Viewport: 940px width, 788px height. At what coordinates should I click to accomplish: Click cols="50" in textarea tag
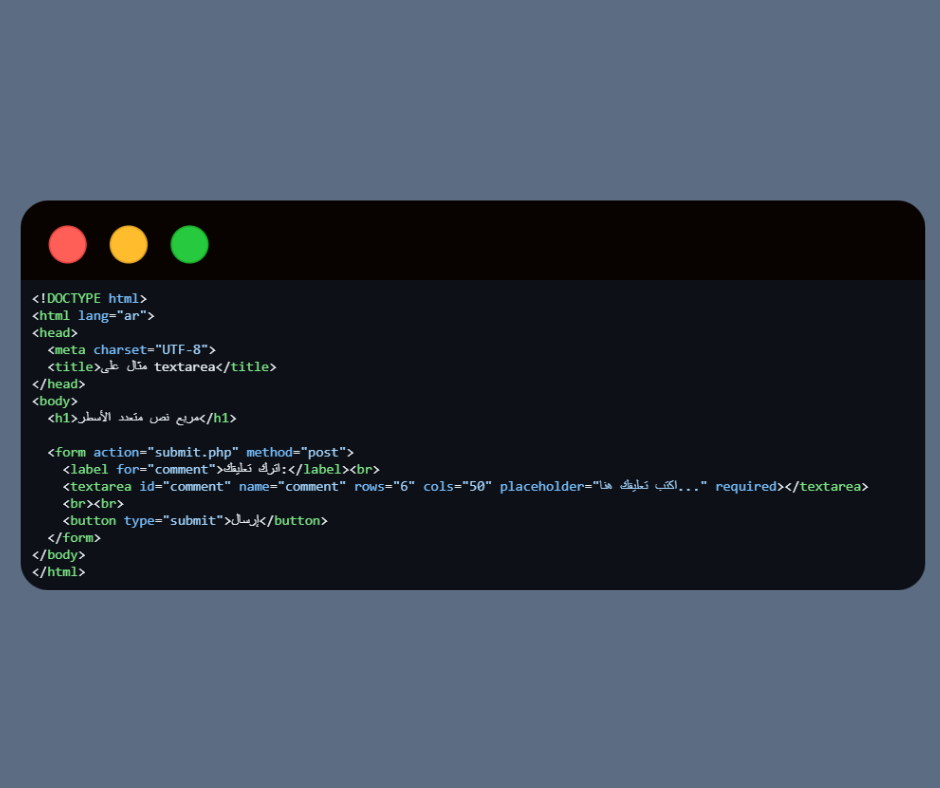457,486
